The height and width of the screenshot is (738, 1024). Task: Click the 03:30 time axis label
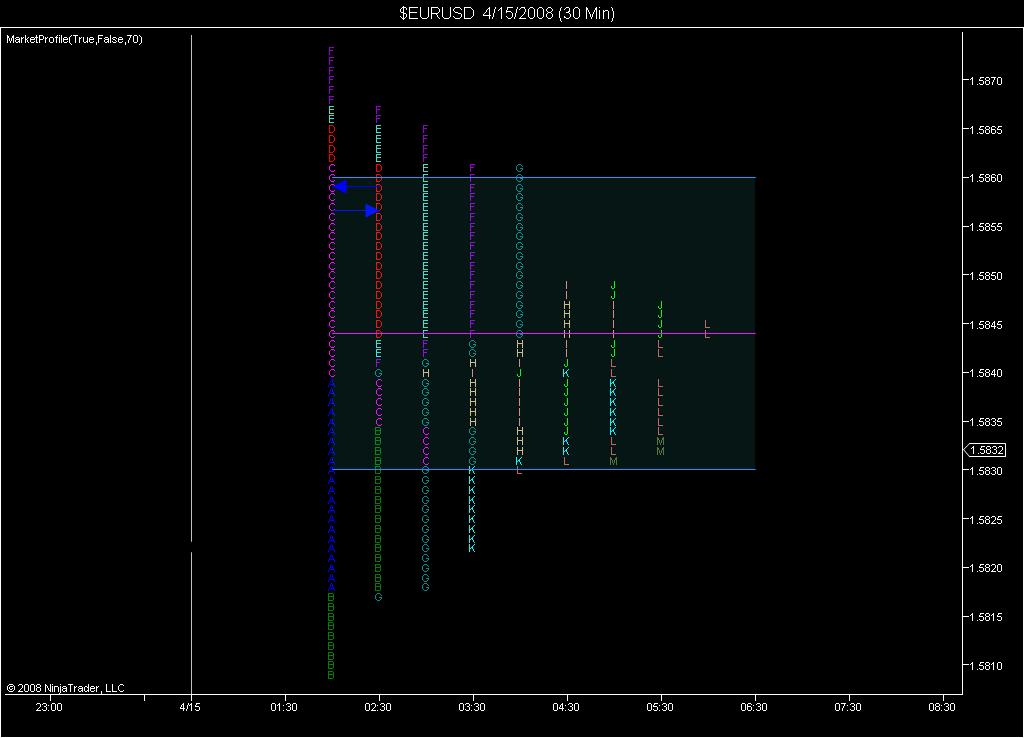click(x=472, y=707)
